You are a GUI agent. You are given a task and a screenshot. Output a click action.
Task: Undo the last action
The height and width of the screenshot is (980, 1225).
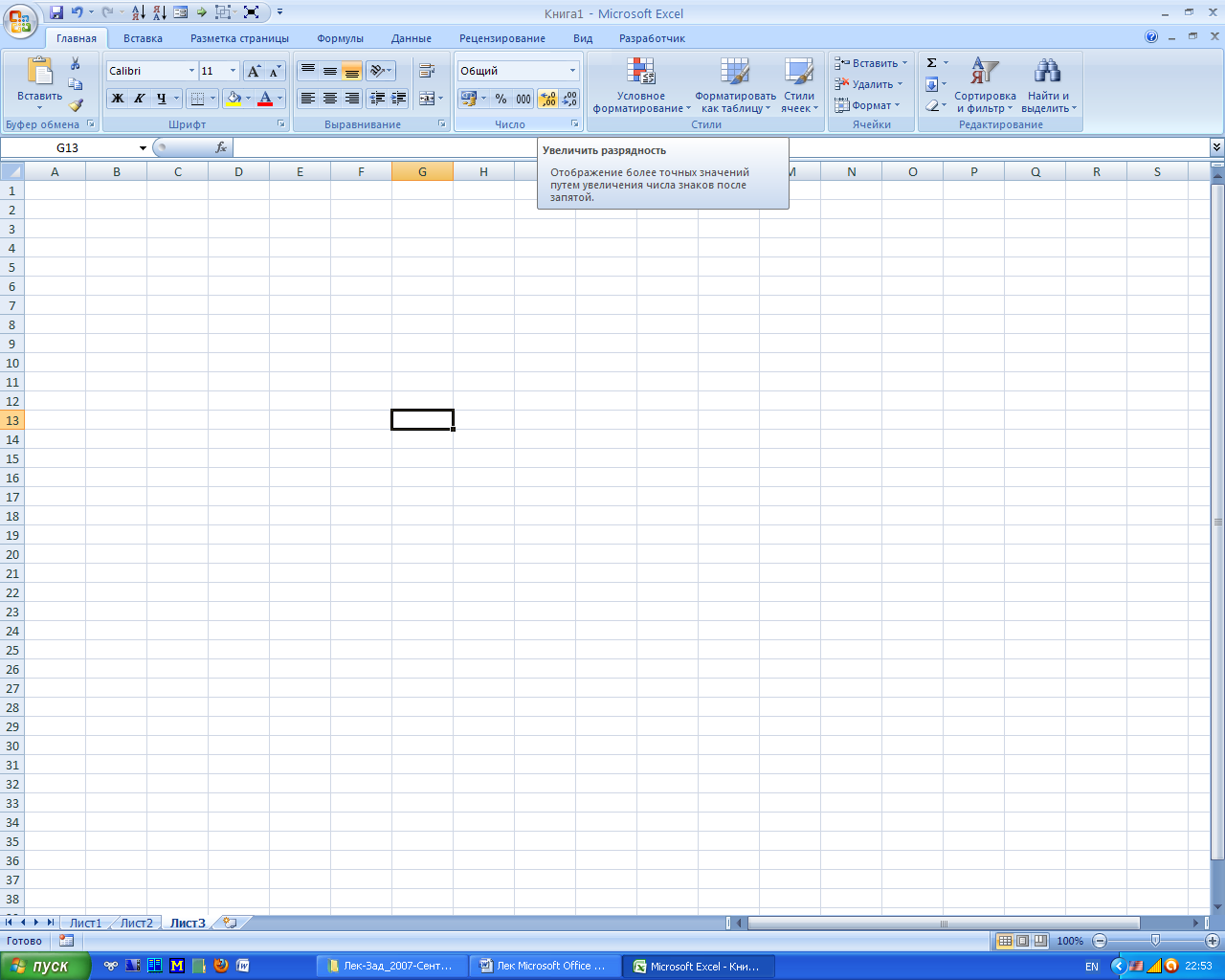click(78, 12)
